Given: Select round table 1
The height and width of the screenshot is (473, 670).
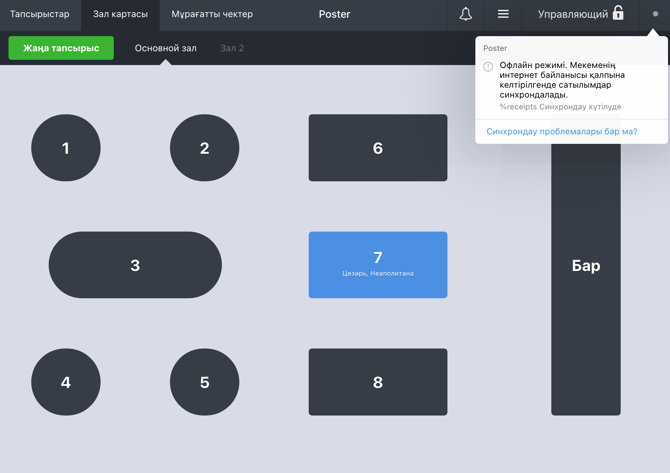Looking at the screenshot, I should pos(66,148).
